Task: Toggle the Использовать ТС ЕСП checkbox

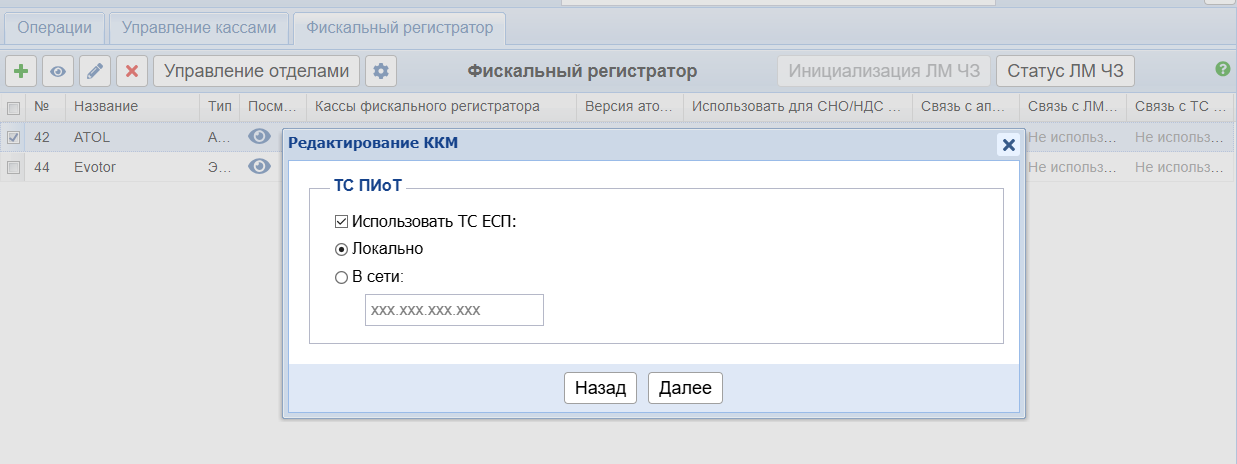Action: [342, 221]
